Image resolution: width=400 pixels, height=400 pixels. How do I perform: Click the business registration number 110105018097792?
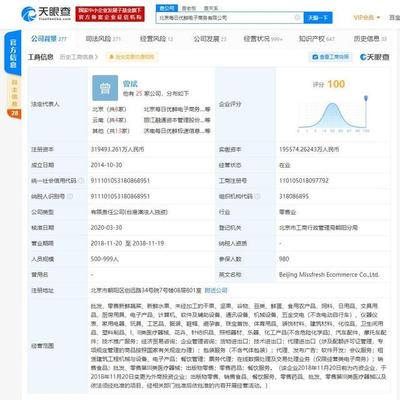pos(304,181)
